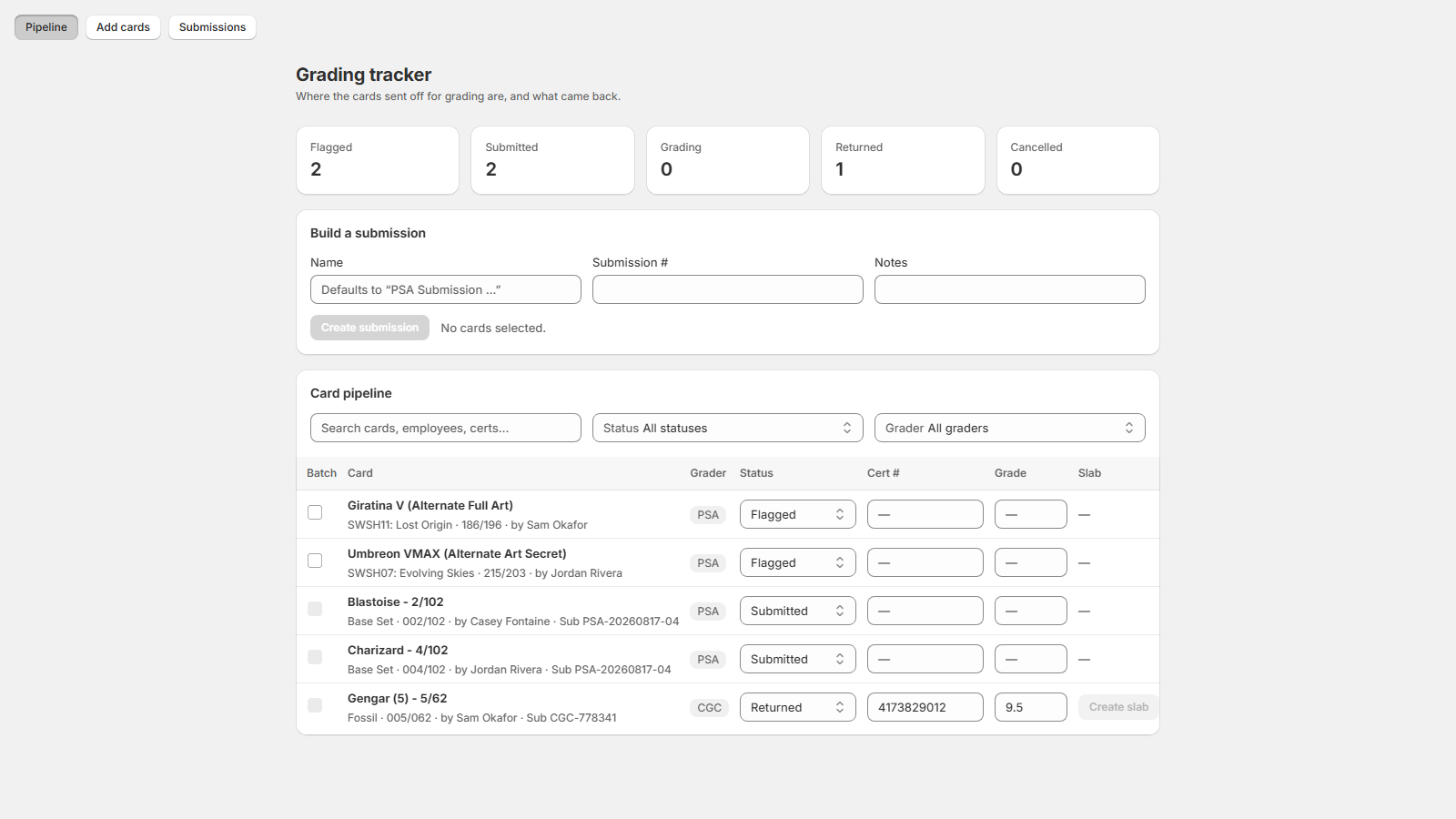Click the Giratina V cert number field

pos(925,514)
